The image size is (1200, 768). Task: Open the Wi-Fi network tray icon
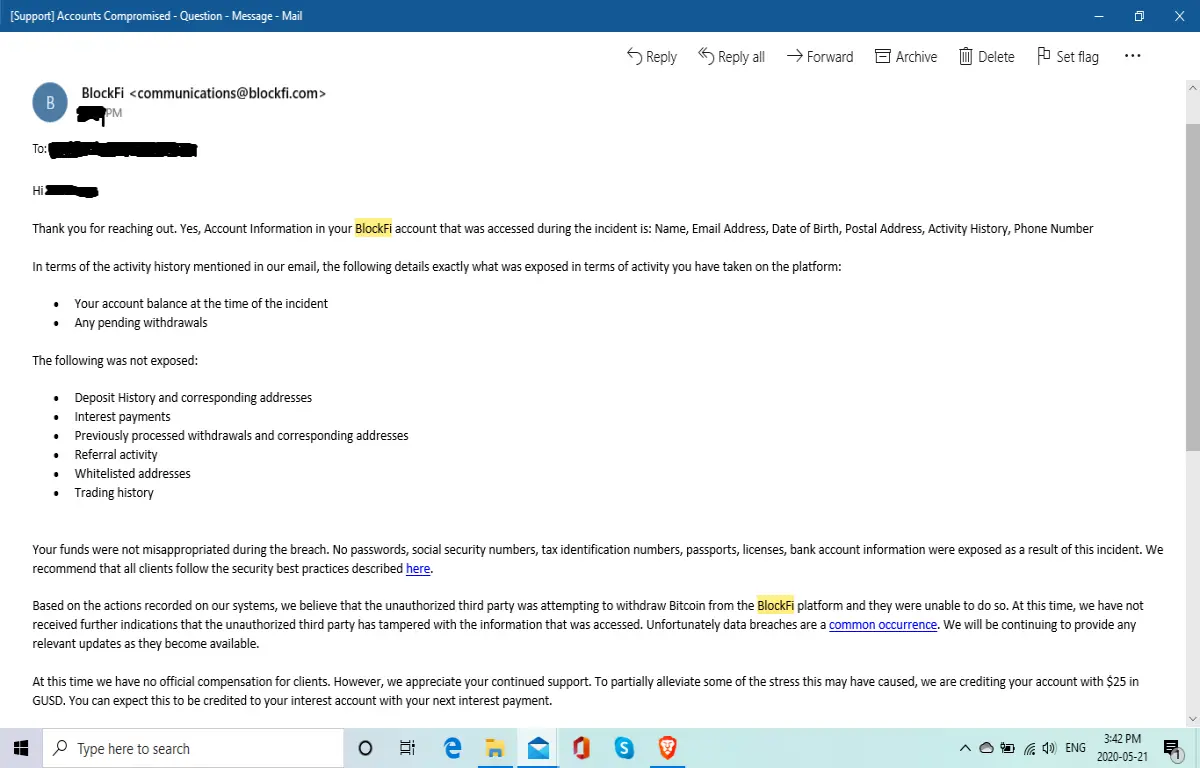tap(1029, 748)
